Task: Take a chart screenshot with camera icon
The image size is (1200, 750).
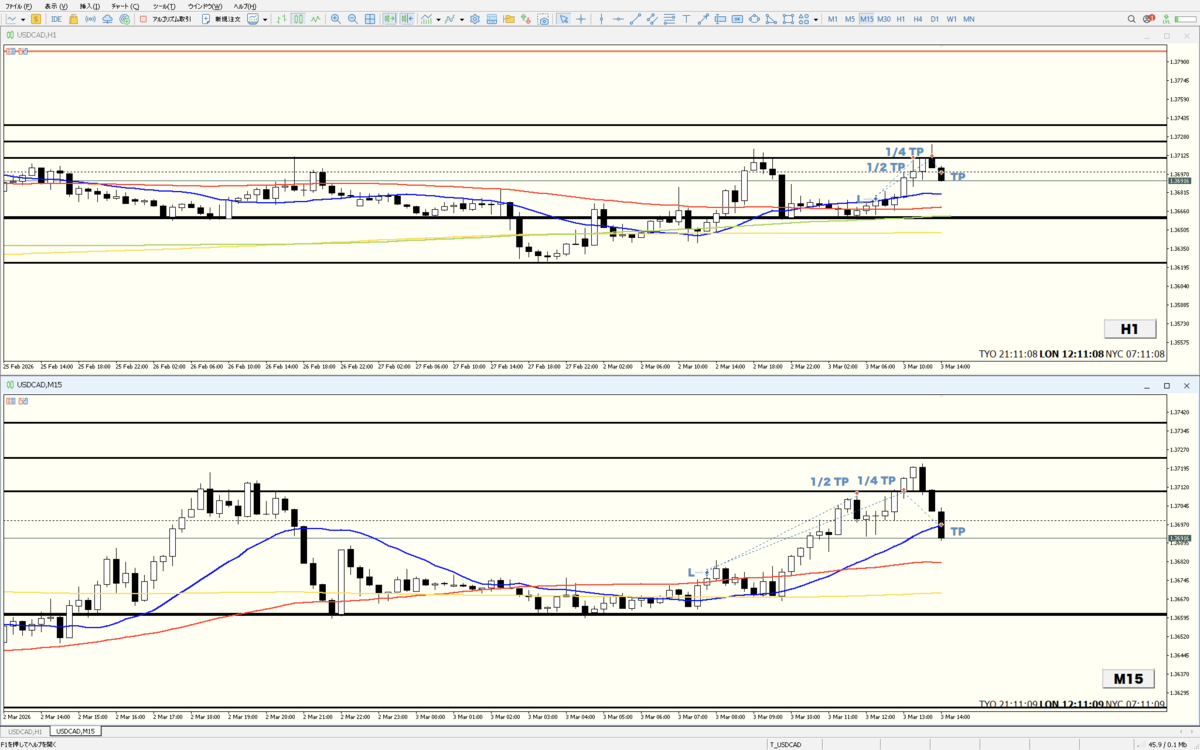Action: pyautogui.click(x=543, y=19)
